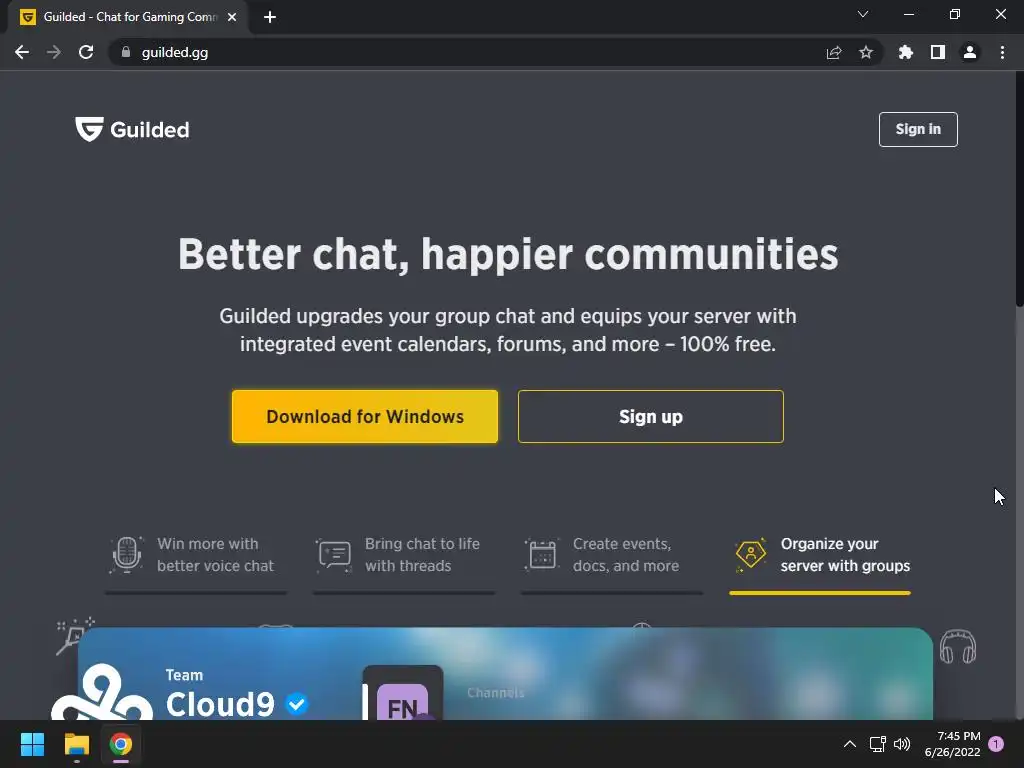Expand the tab search chevron

(x=863, y=14)
